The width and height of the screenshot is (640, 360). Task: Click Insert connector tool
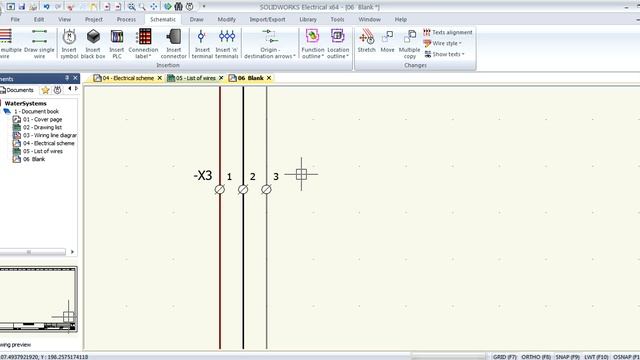pyautogui.click(x=173, y=44)
